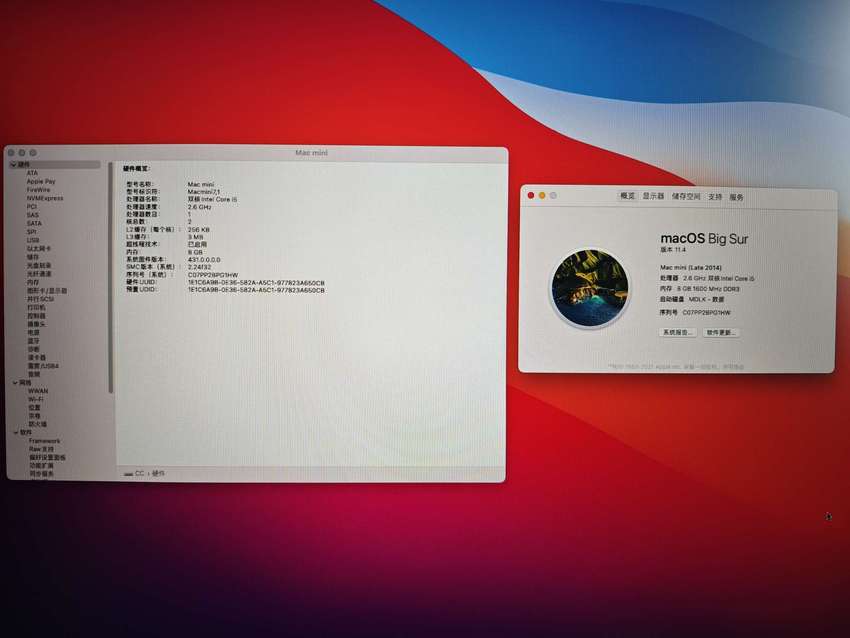Select ATA in the hardware sidebar

click(x=32, y=173)
